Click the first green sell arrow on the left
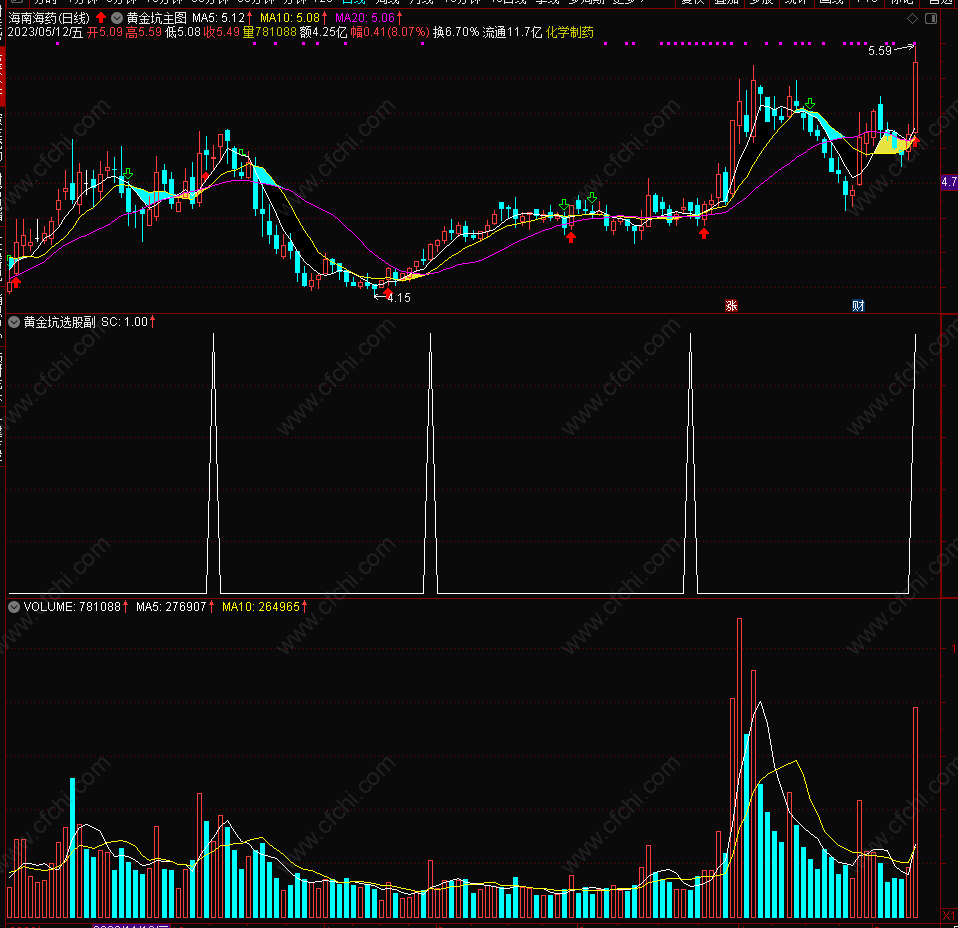Image resolution: width=958 pixels, height=928 pixels. pyautogui.click(x=128, y=174)
